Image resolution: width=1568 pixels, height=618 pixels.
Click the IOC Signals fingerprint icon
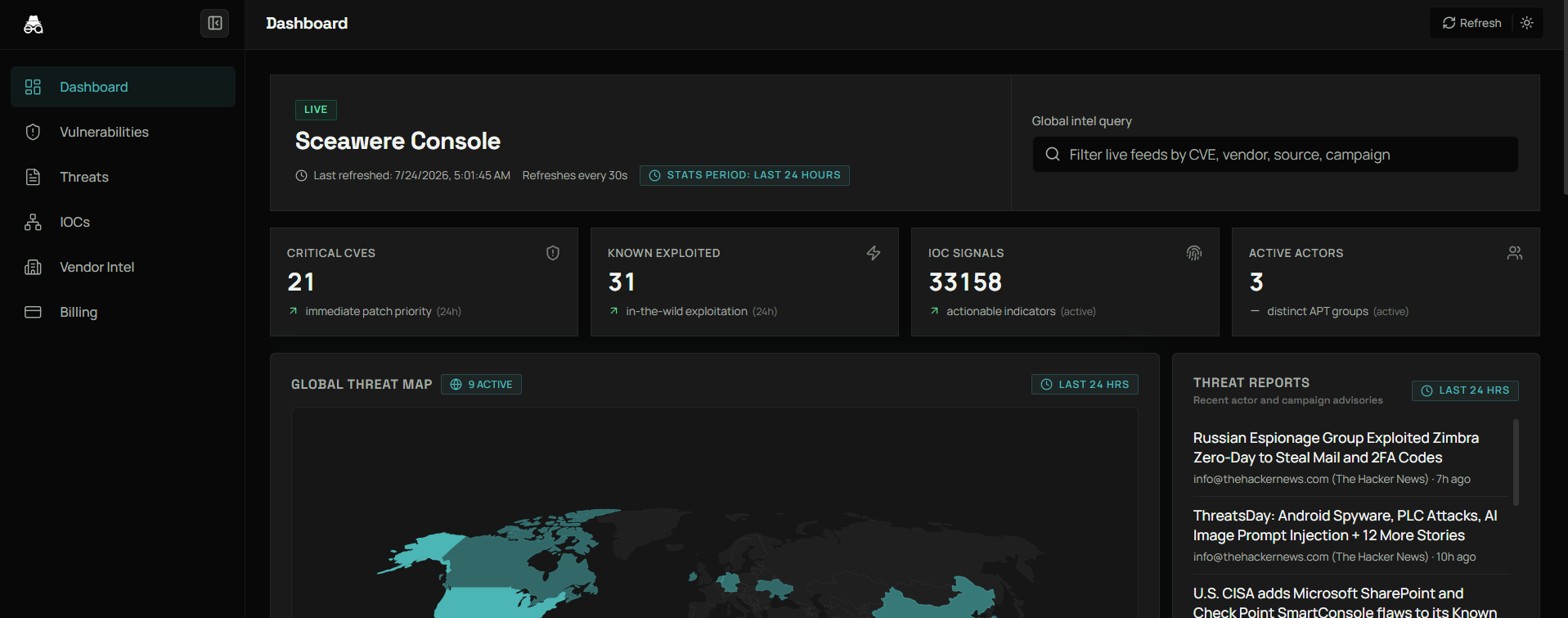[1194, 253]
